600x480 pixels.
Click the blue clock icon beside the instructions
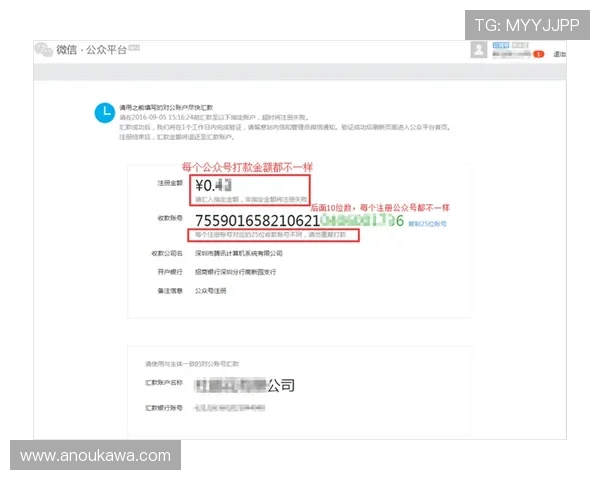coord(105,113)
